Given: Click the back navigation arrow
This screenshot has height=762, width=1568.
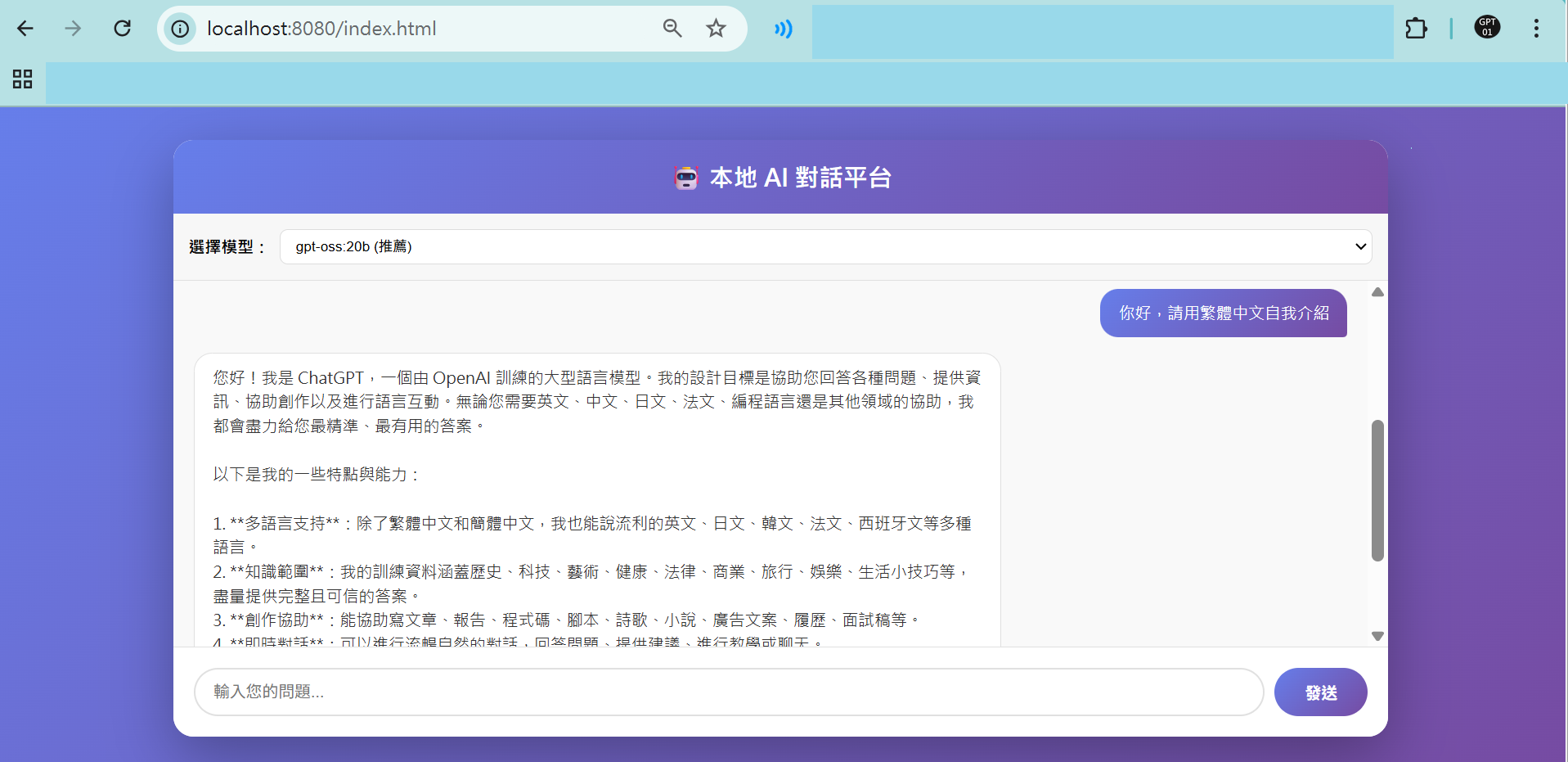Looking at the screenshot, I should coord(25,28).
